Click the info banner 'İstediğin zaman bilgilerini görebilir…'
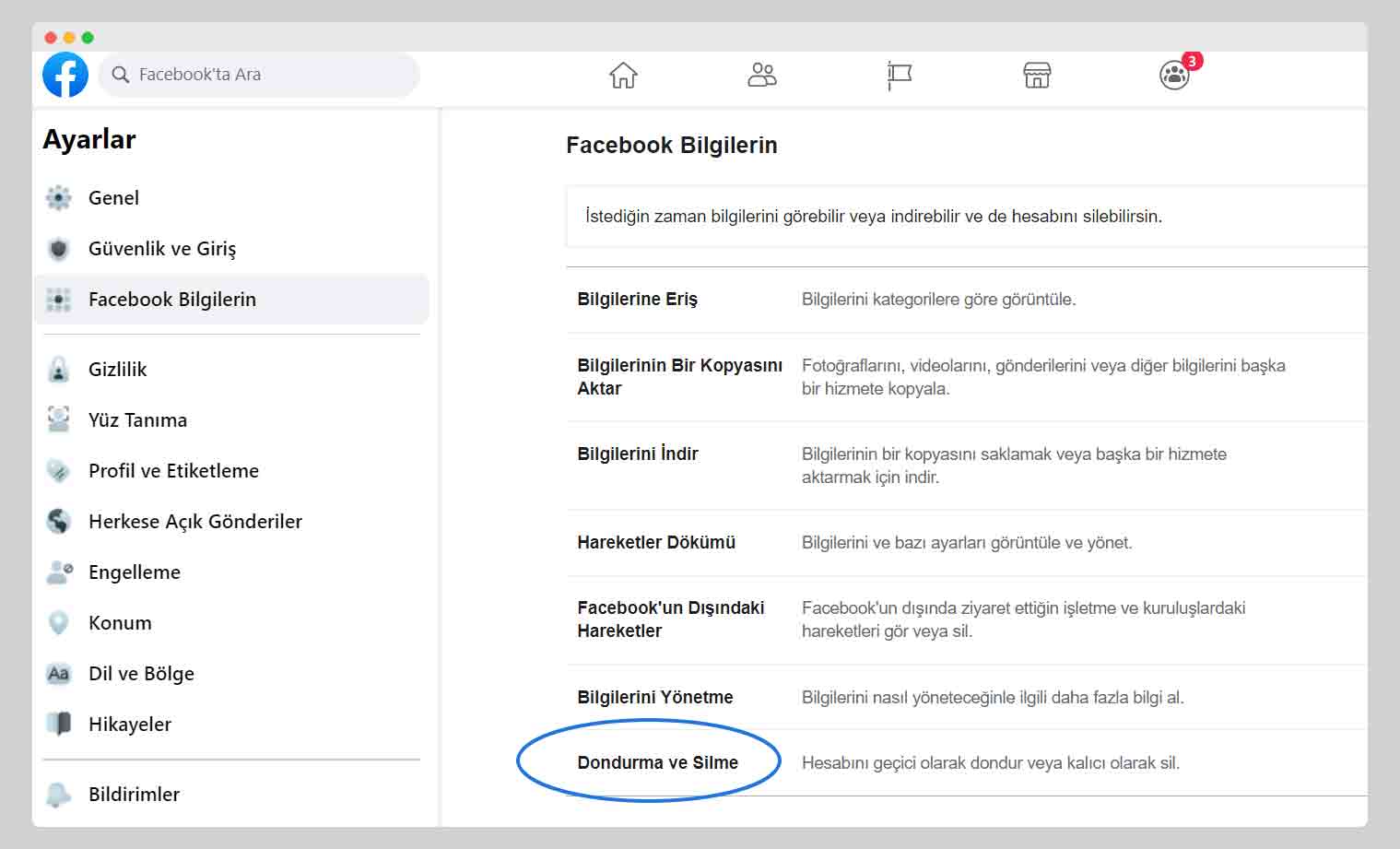This screenshot has height=849, width=1400. pos(966,217)
